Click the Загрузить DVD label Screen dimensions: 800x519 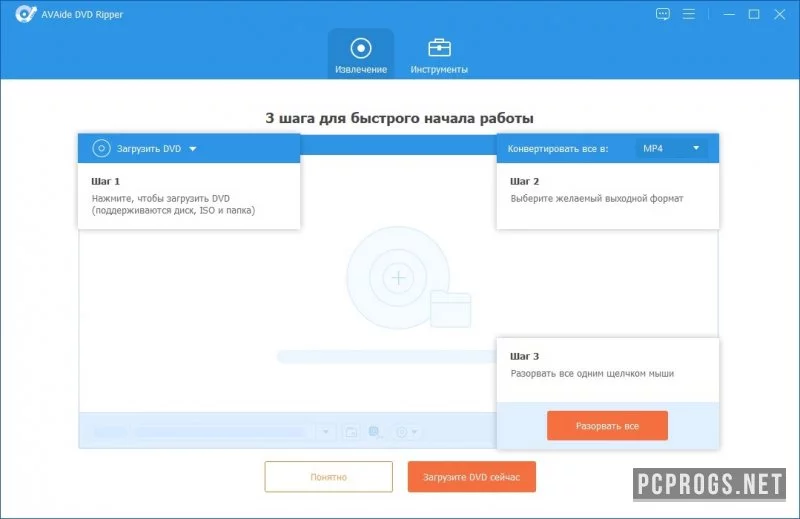point(149,149)
